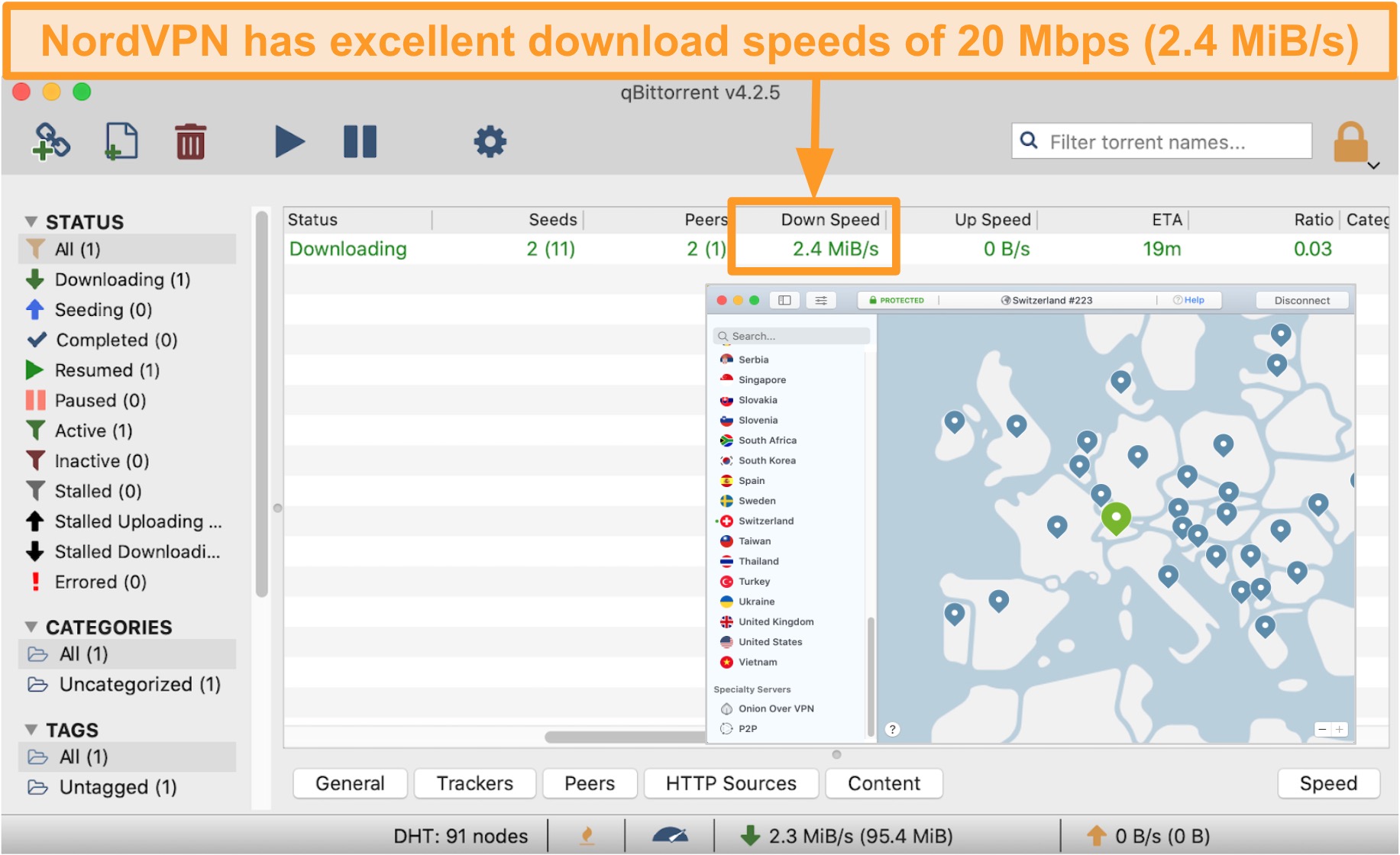The image size is (1400, 855).
Task: Select the Stalled (0) filter
Action: pos(127,492)
